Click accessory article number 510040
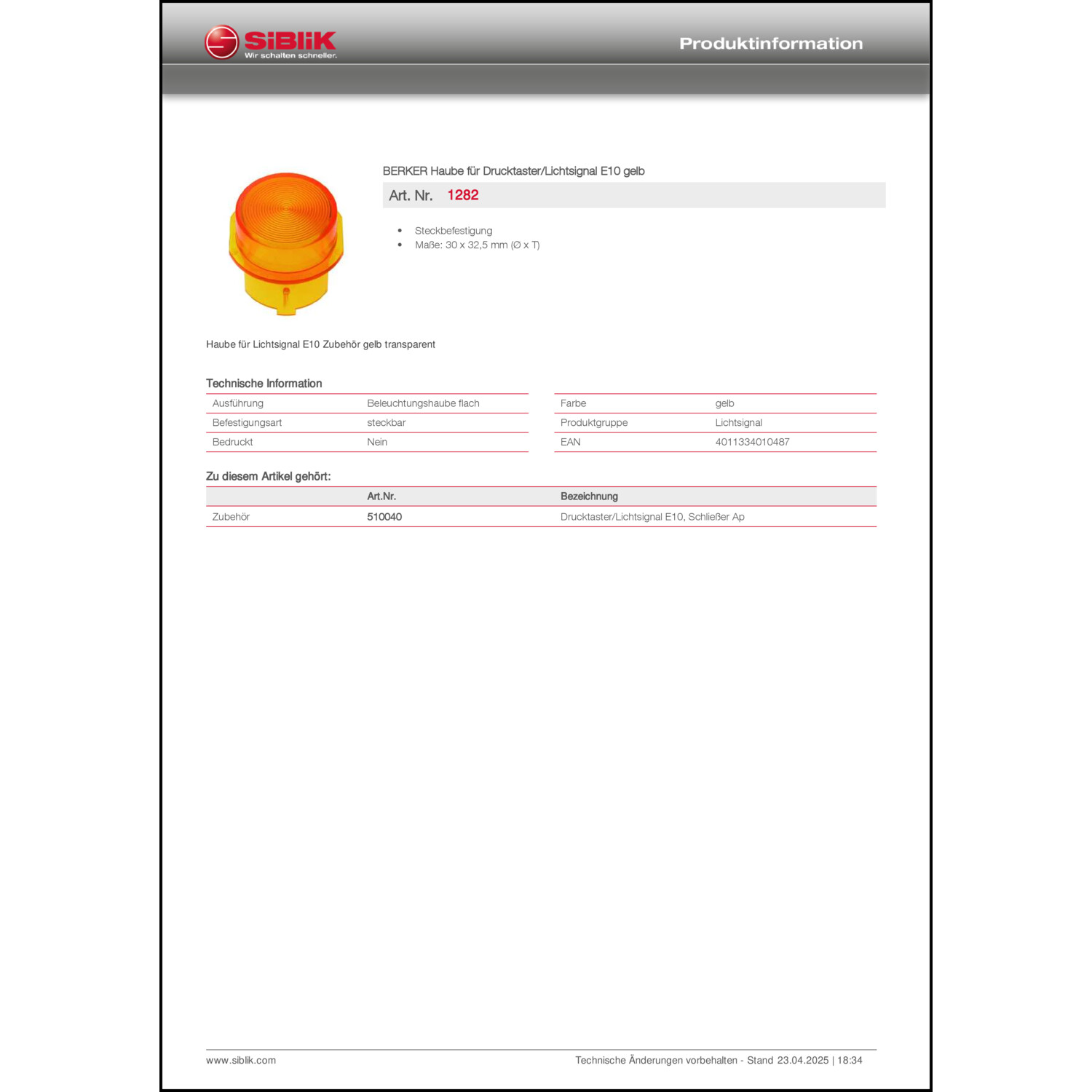This screenshot has height=1092, width=1092. 385,517
